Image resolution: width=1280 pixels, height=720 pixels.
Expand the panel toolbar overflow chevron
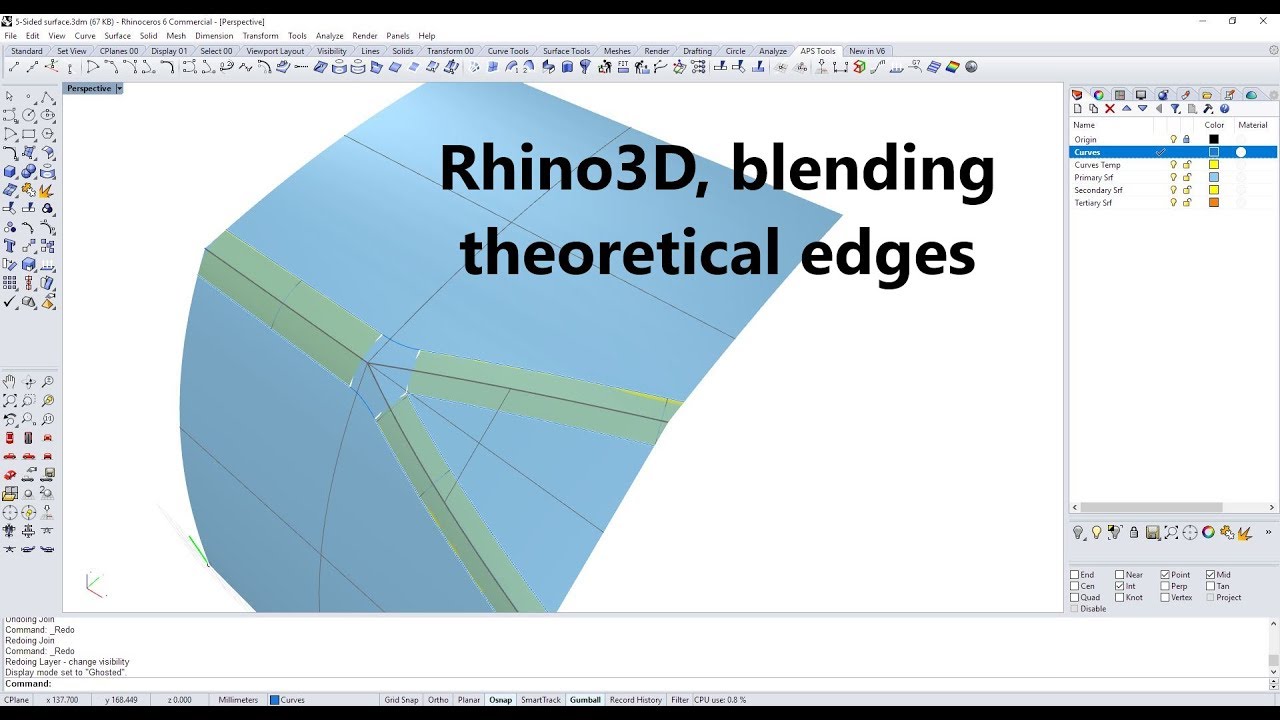[1268, 532]
